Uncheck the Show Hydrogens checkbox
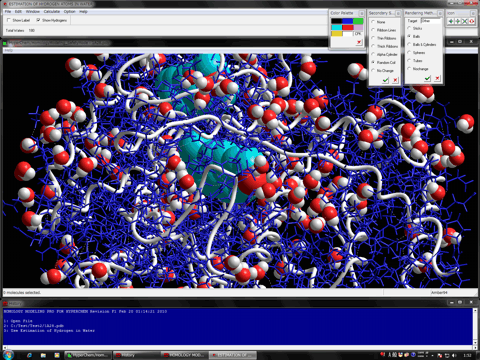This screenshot has height=360, width=480. [38, 20]
